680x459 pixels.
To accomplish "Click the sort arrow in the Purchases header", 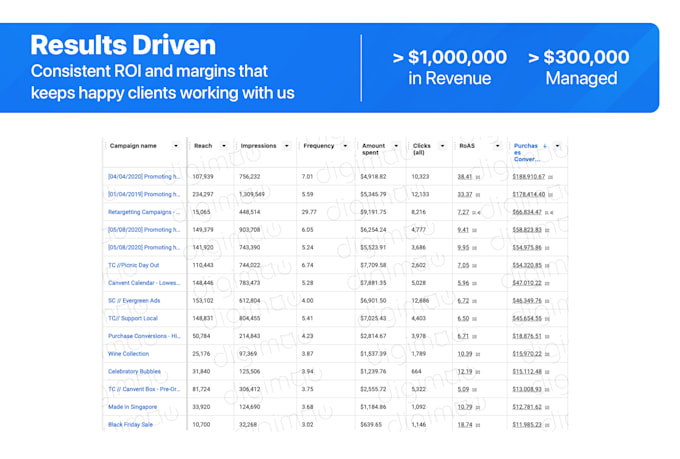I will [545, 146].
